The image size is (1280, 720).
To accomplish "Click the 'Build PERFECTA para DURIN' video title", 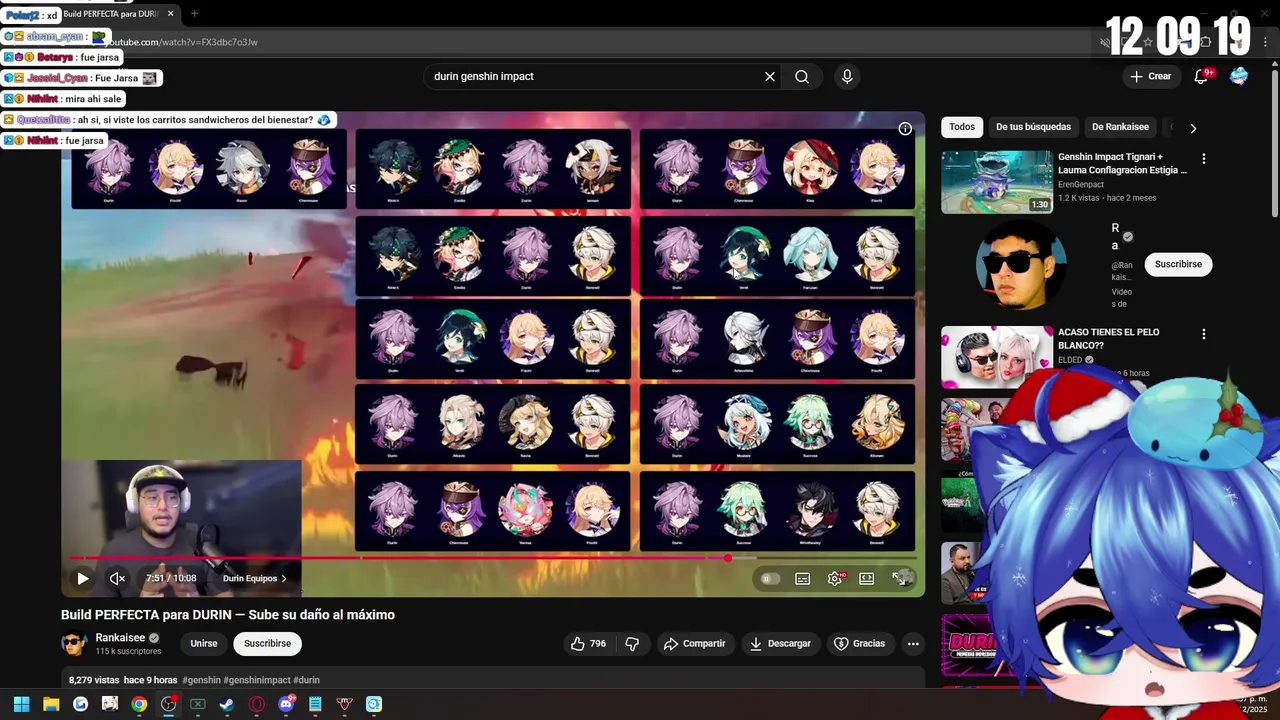I will coord(228,615).
